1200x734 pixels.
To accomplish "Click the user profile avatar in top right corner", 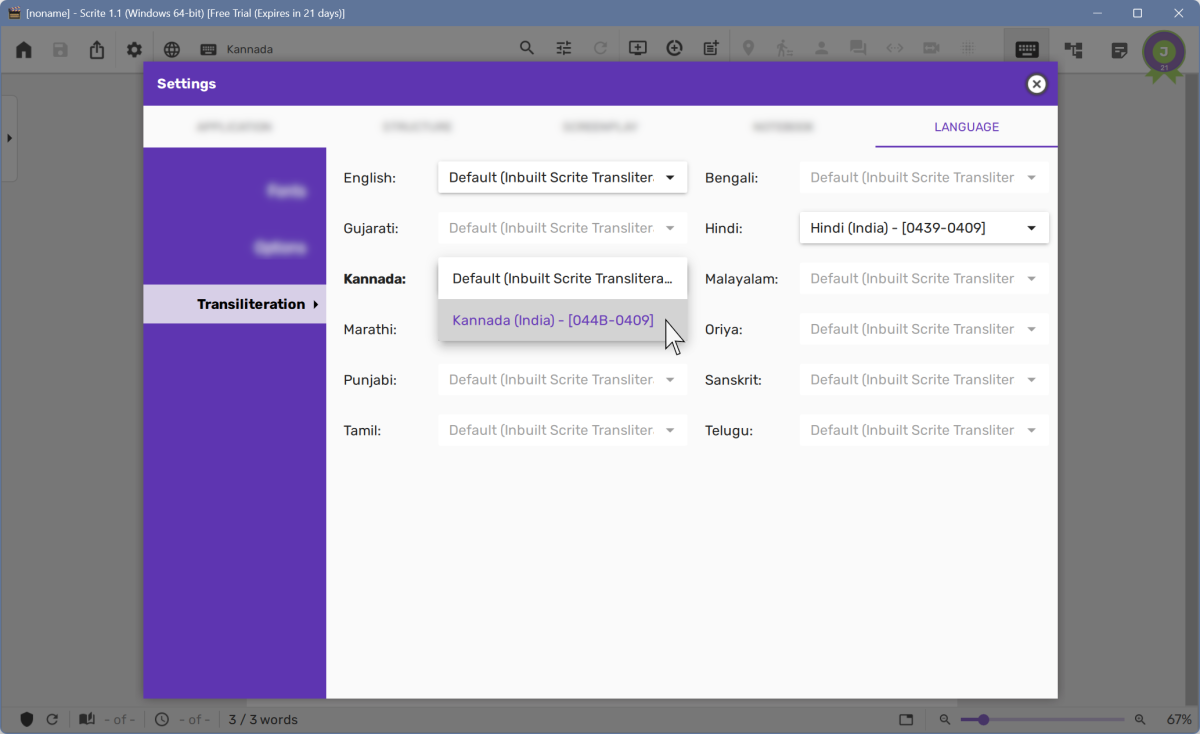I will click(1163, 50).
